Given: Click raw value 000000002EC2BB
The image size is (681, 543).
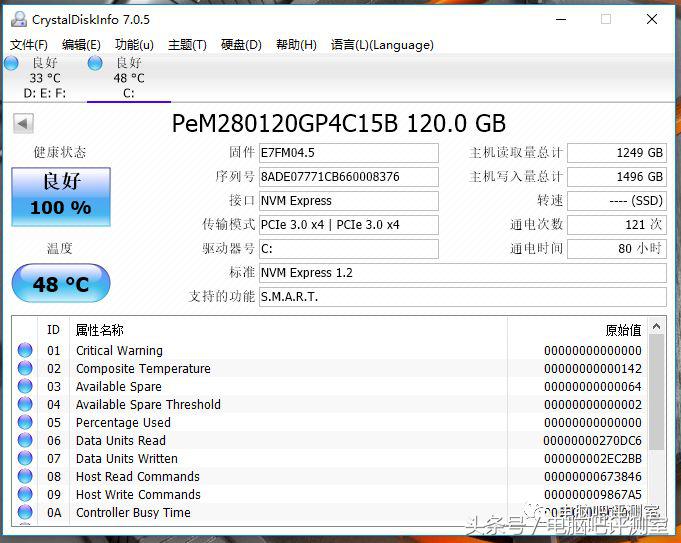Looking at the screenshot, I should (x=593, y=459).
